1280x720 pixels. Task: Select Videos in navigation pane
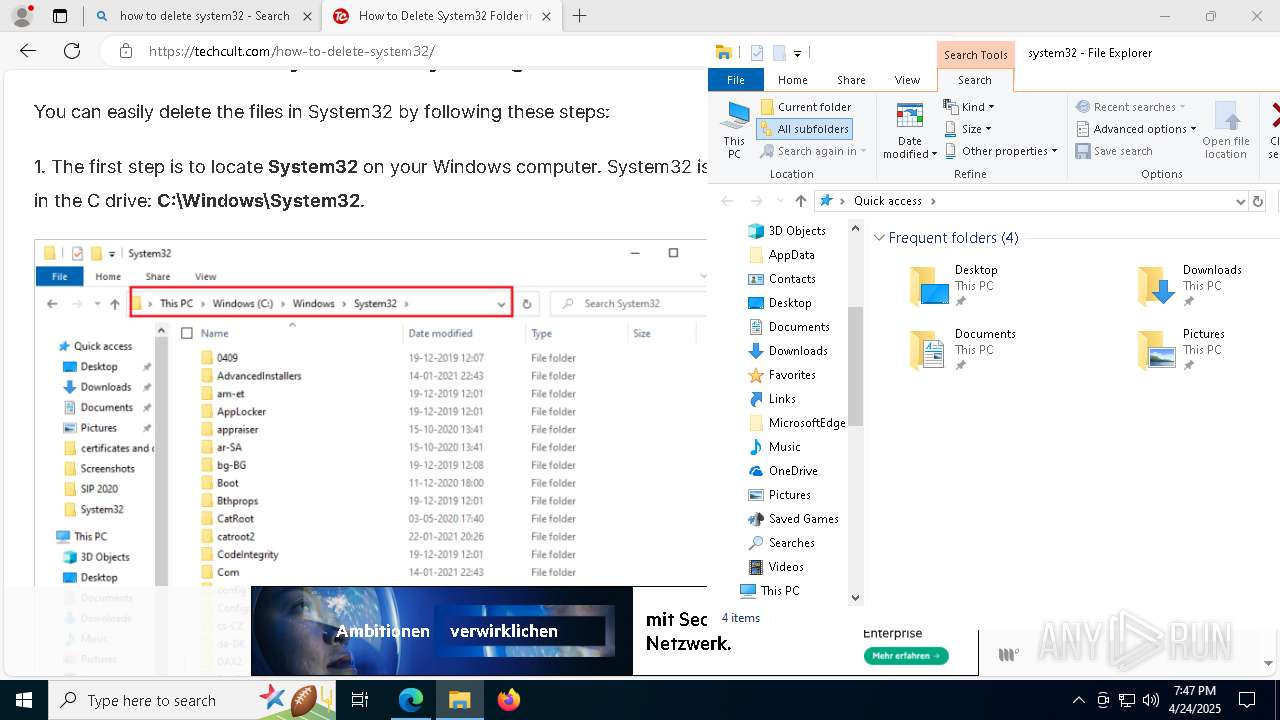click(786, 567)
